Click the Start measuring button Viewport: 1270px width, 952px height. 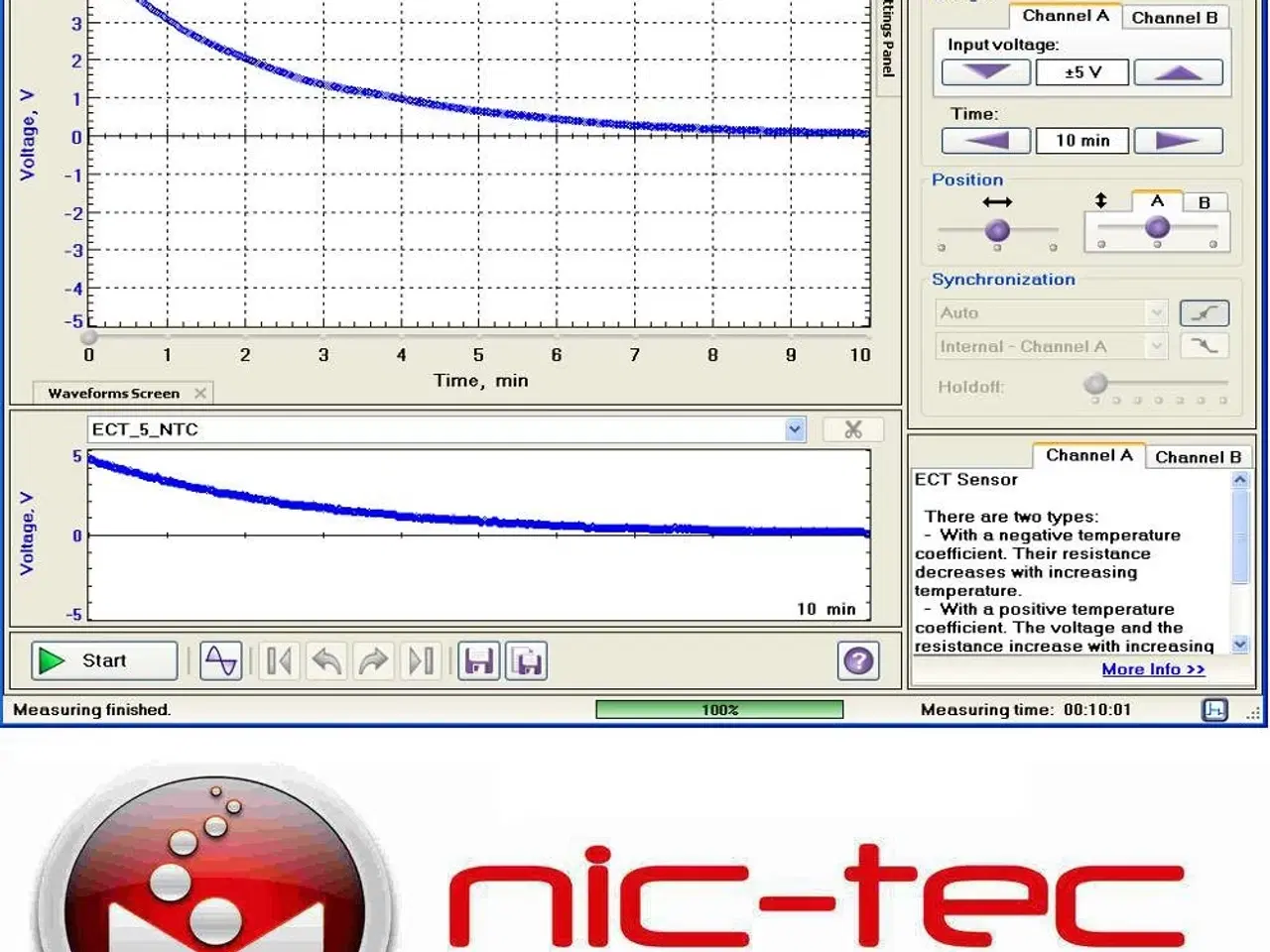[104, 660]
